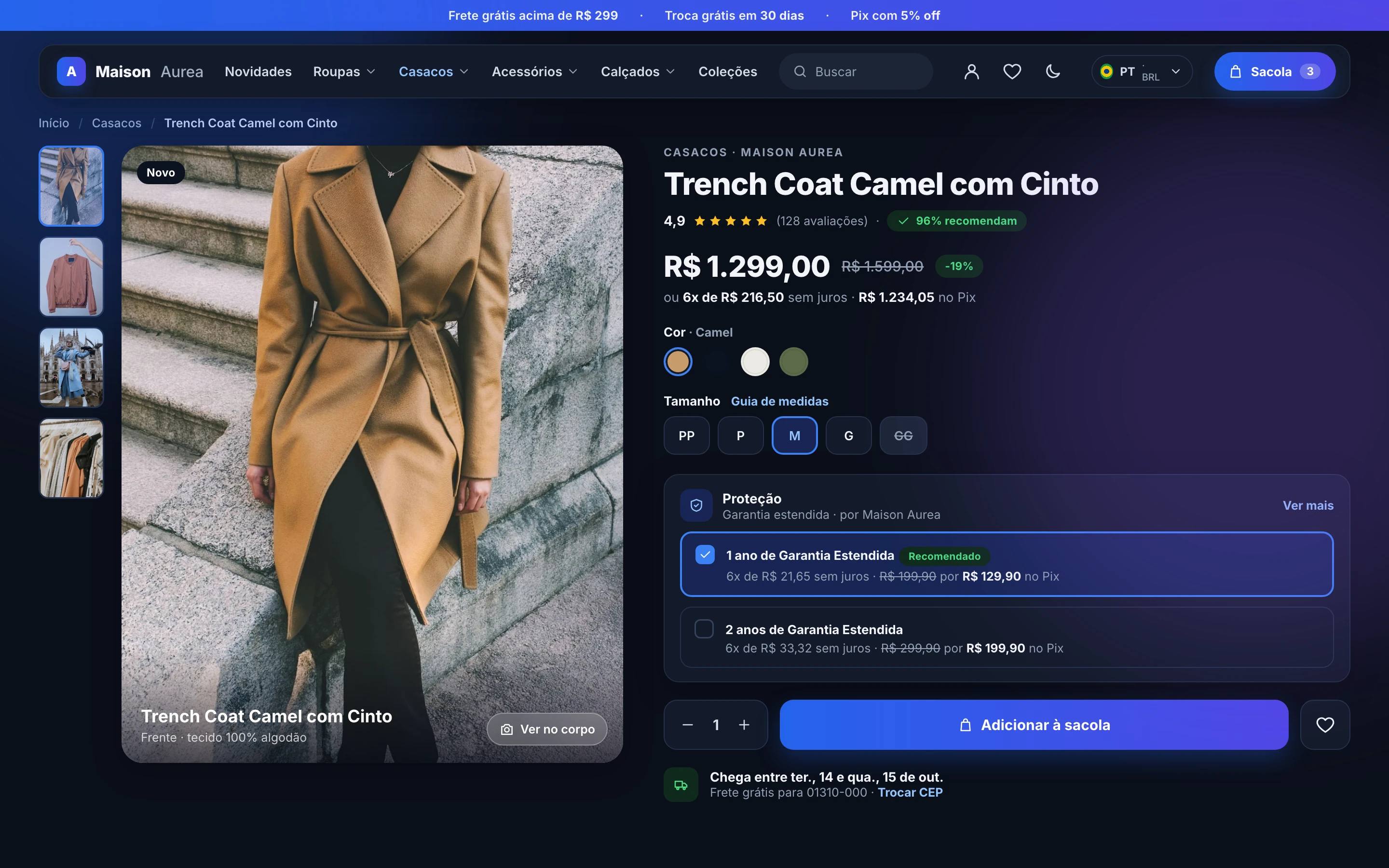Click the five-star rating icons
The image size is (1389, 868).
(730, 221)
